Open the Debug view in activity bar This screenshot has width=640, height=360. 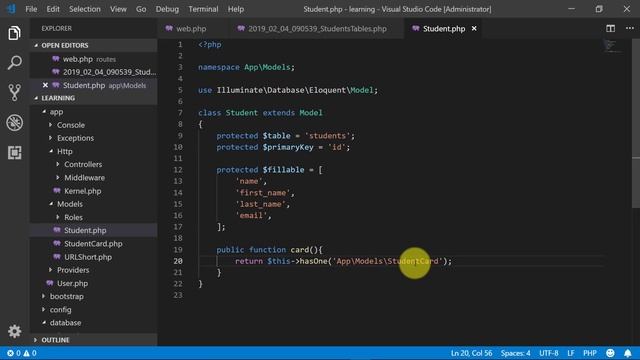tap(14, 122)
